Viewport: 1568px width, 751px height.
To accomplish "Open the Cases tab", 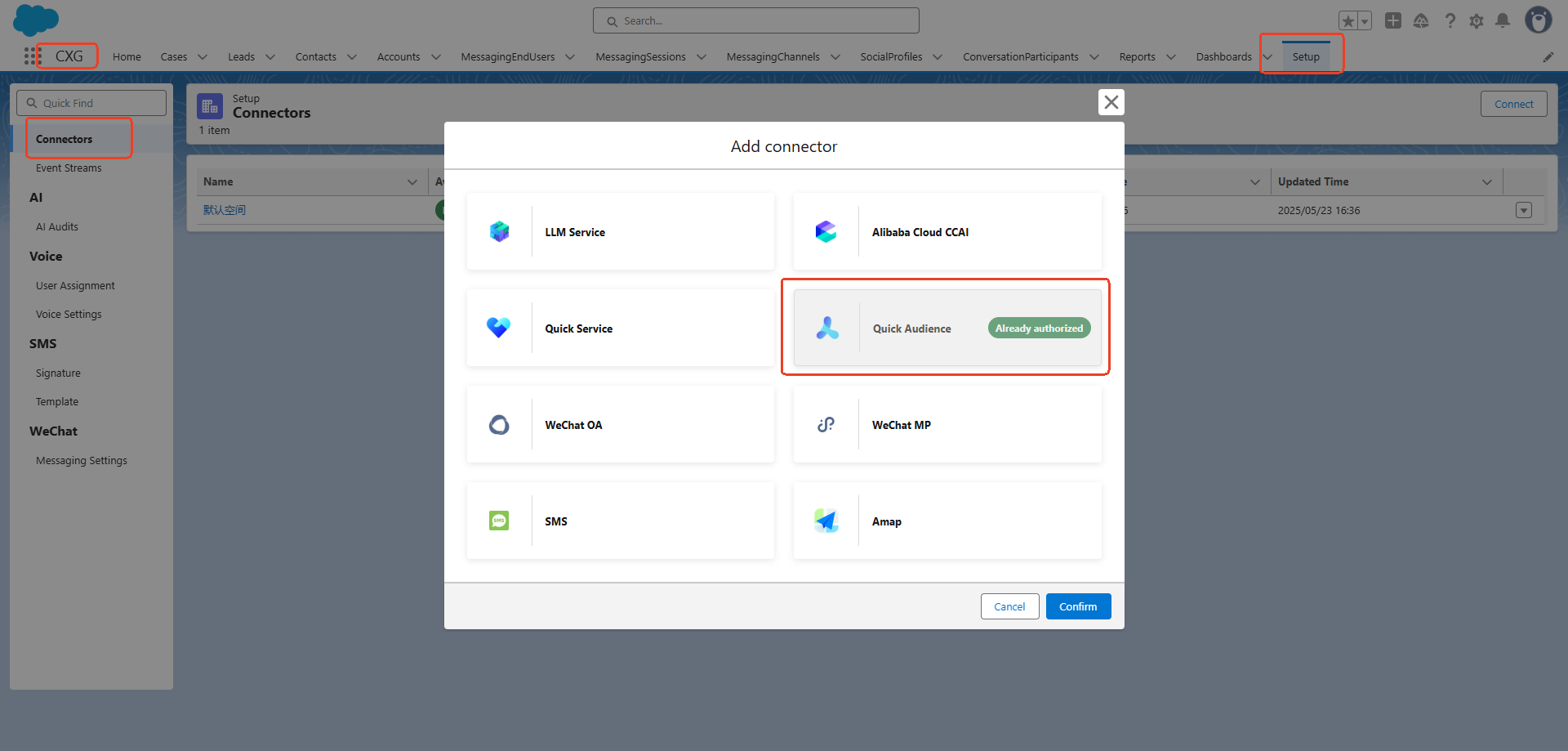I will 174,56.
